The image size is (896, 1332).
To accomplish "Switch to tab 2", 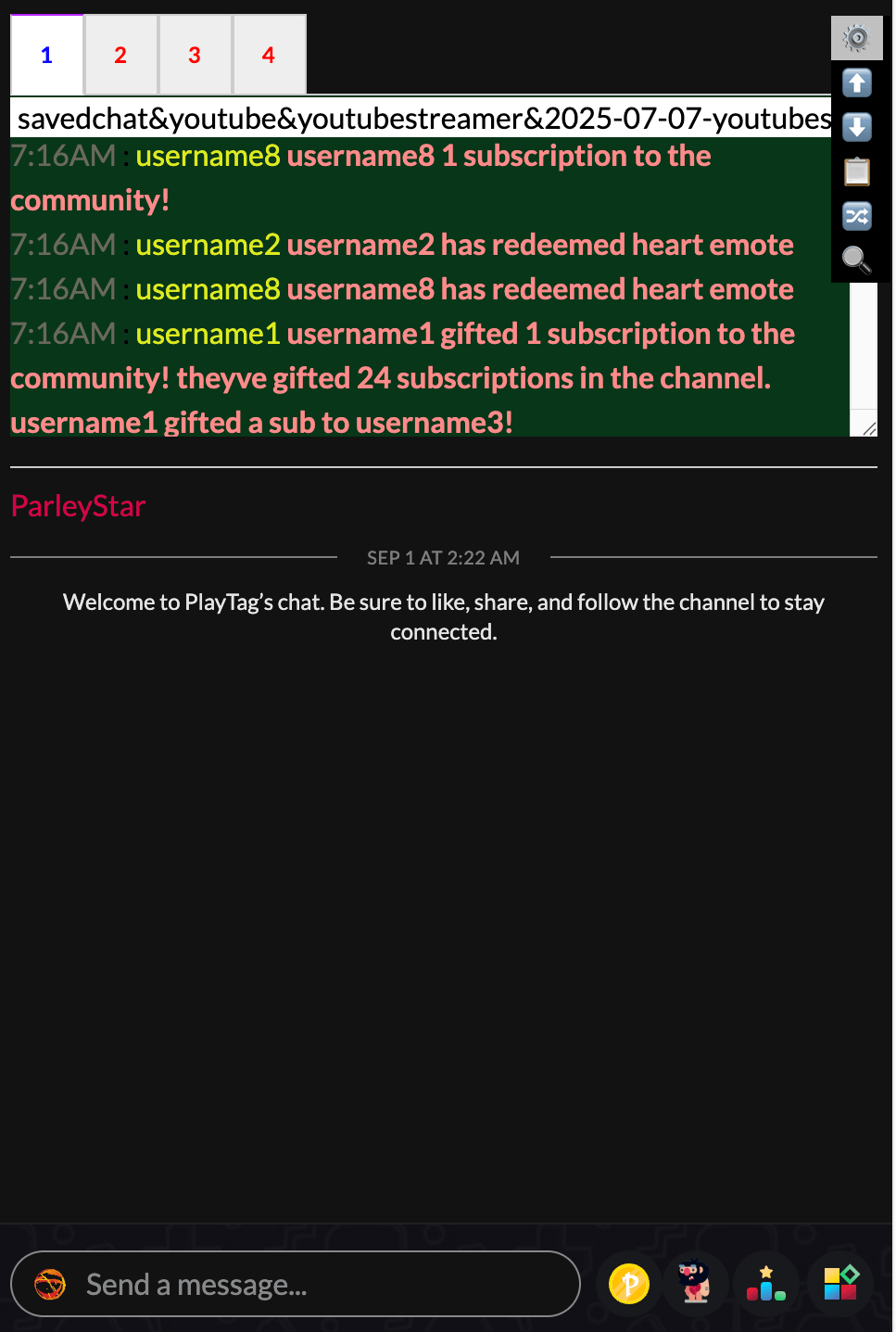I will point(120,55).
